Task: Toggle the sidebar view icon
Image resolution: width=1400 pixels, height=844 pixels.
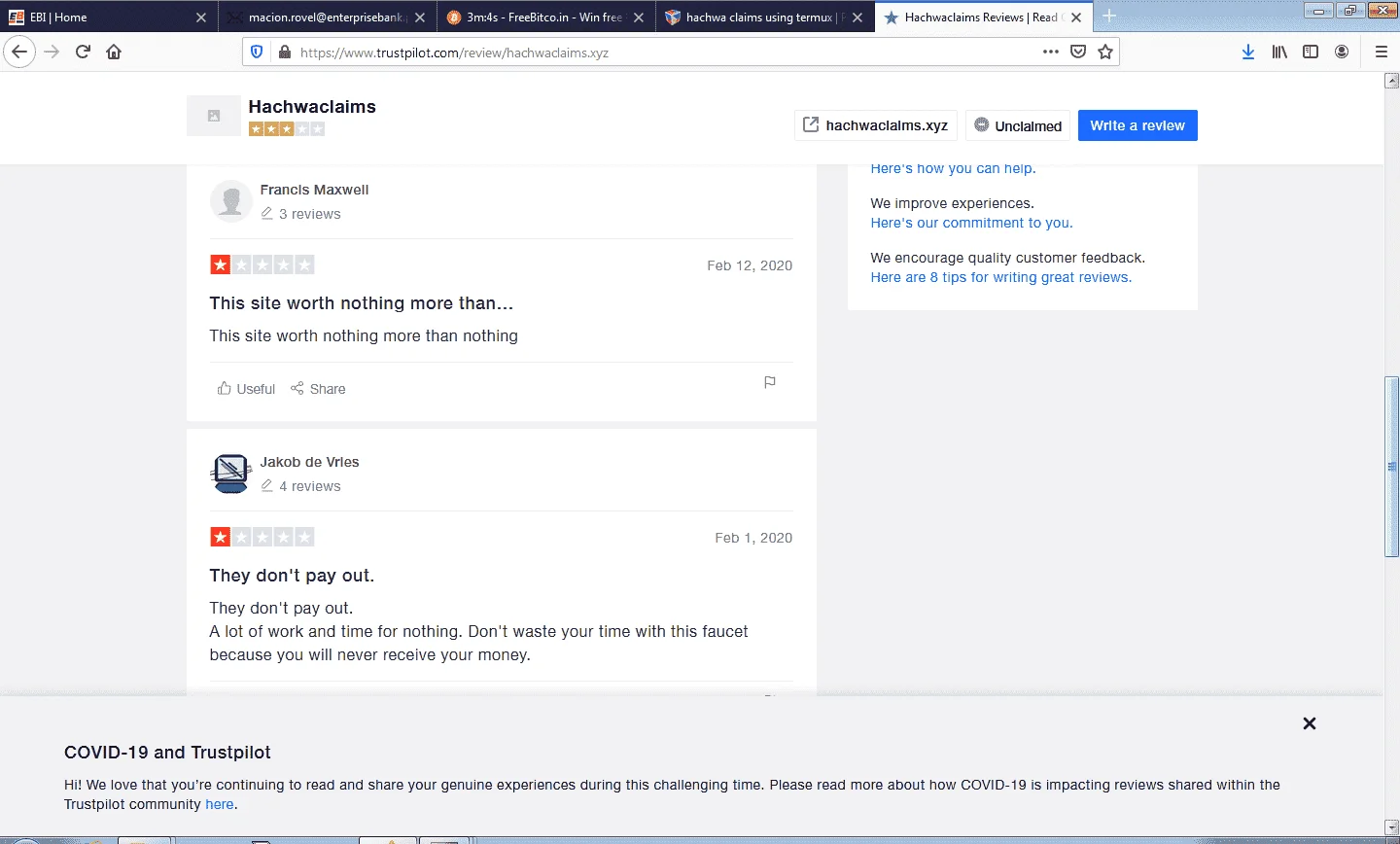Action: pos(1311,53)
